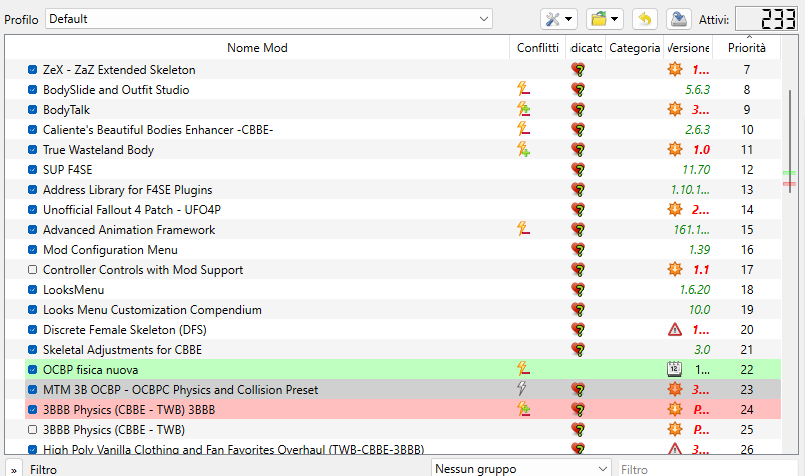The height and width of the screenshot is (476, 805).
Task: Click the open folders toolbar icon
Action: [x=605, y=20]
